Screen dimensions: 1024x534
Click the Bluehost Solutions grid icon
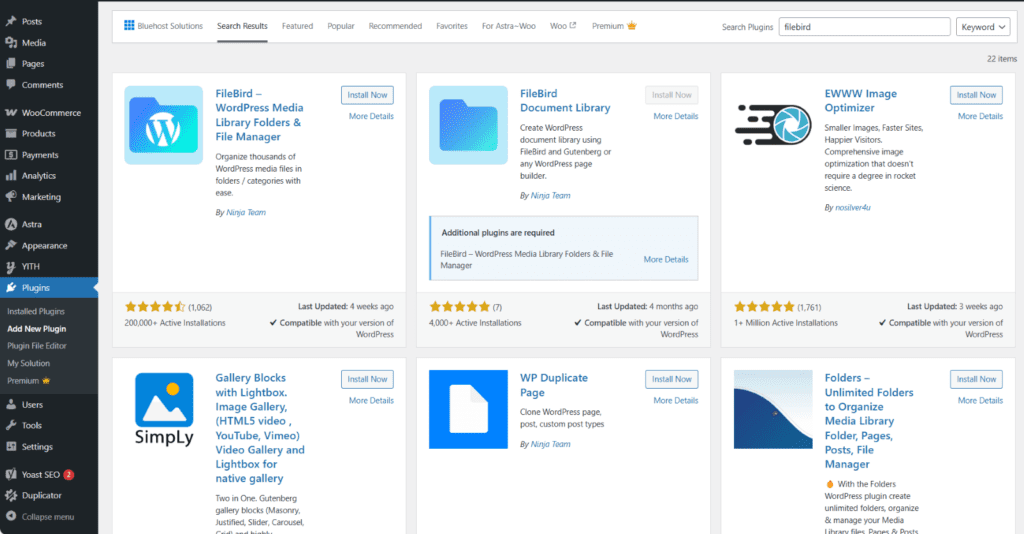[129, 25]
